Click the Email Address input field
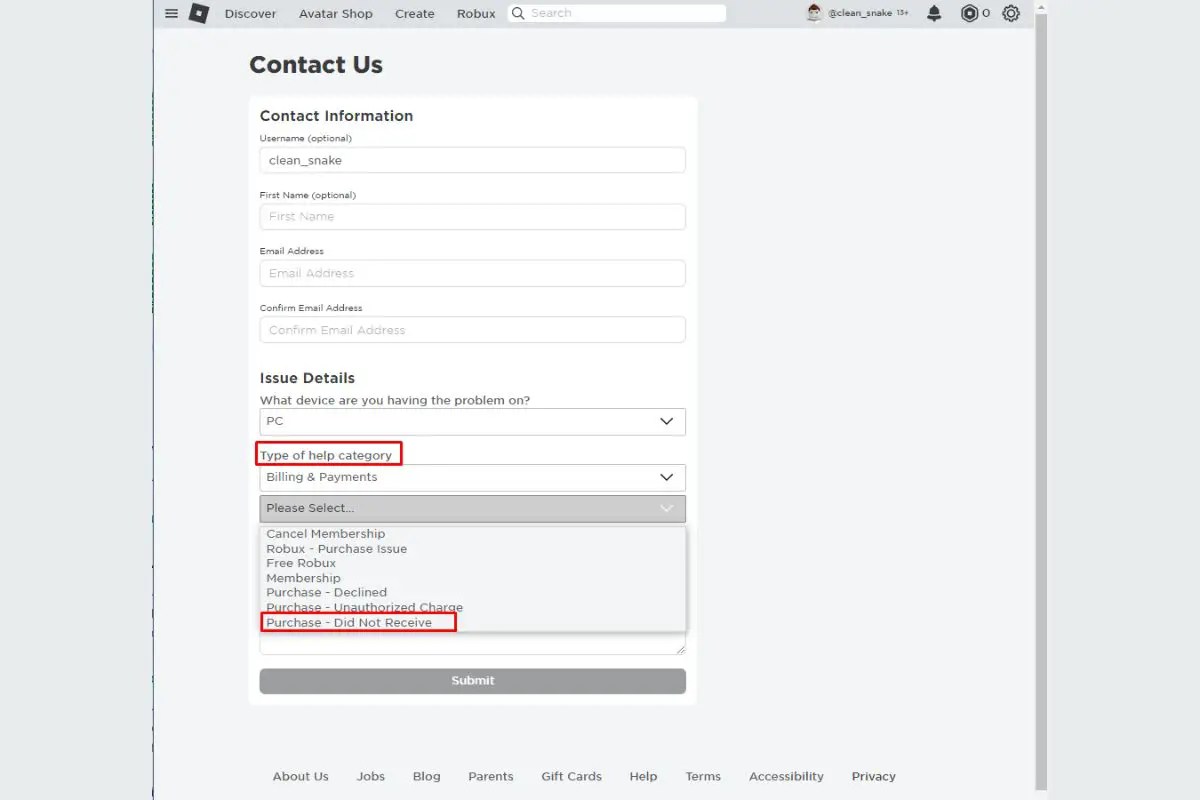1200x800 pixels. (x=472, y=273)
